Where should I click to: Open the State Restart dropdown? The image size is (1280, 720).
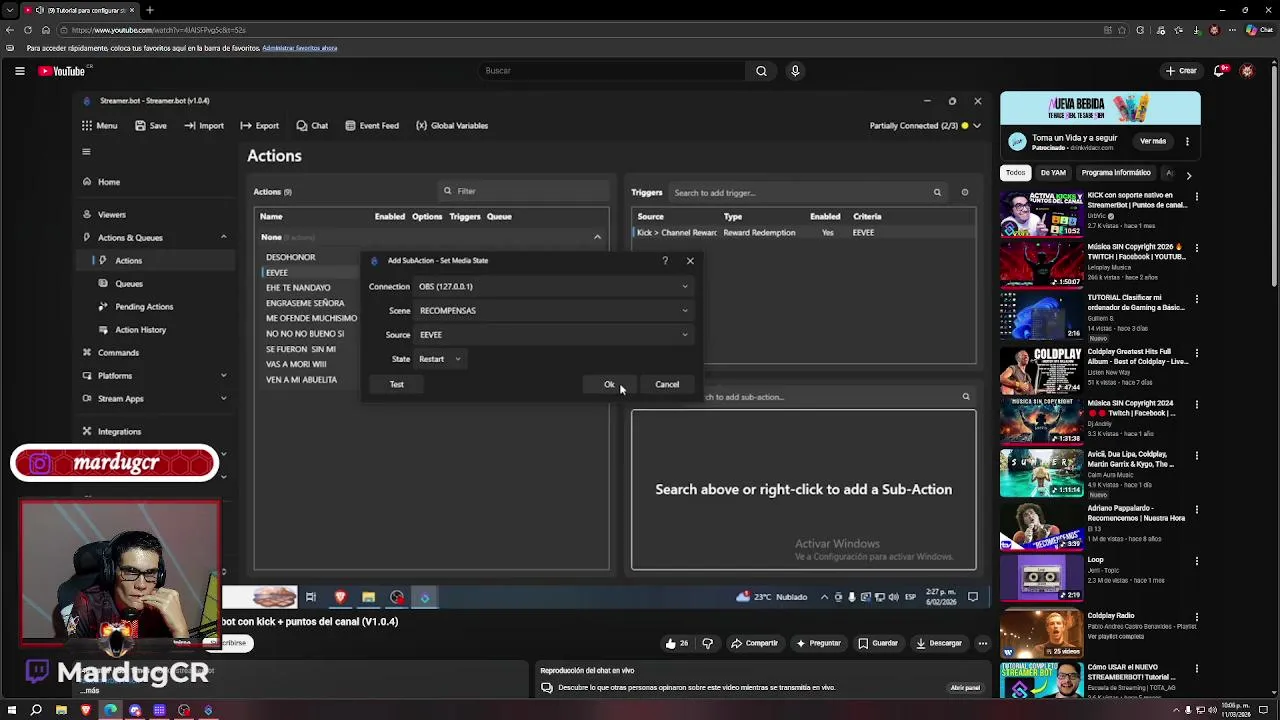pyautogui.click(x=440, y=359)
